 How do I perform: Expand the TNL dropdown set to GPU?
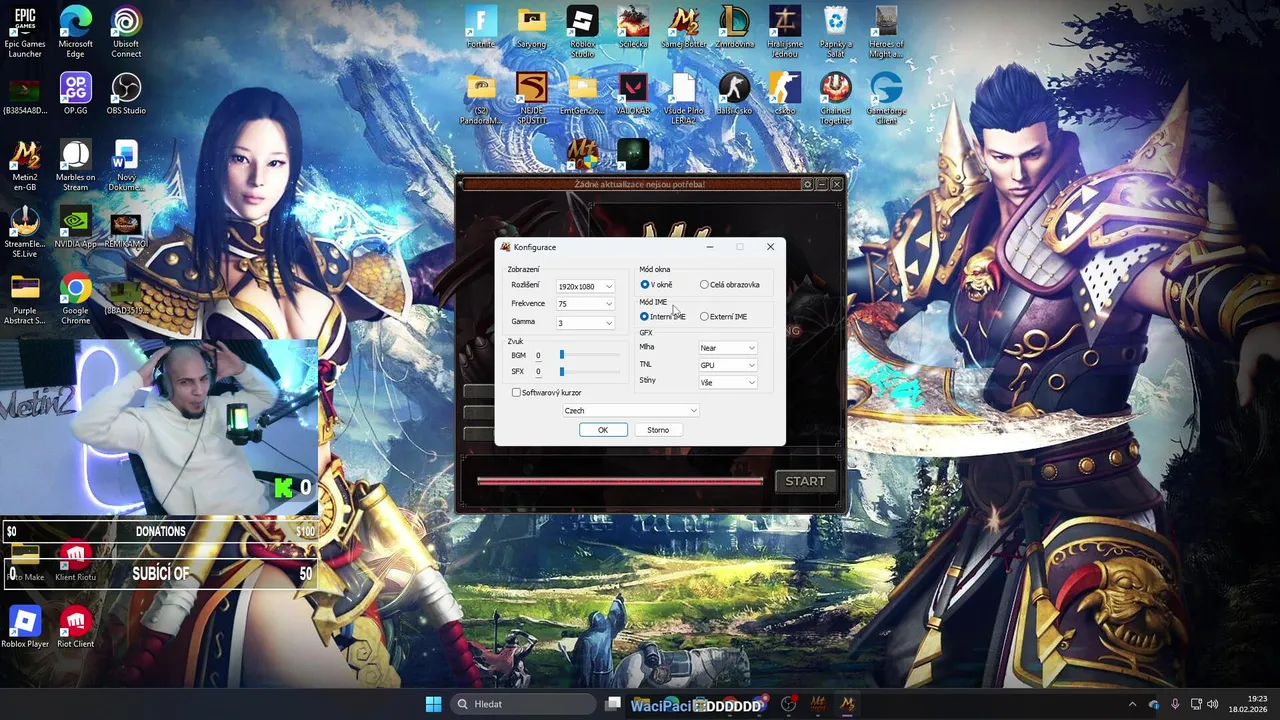point(728,365)
